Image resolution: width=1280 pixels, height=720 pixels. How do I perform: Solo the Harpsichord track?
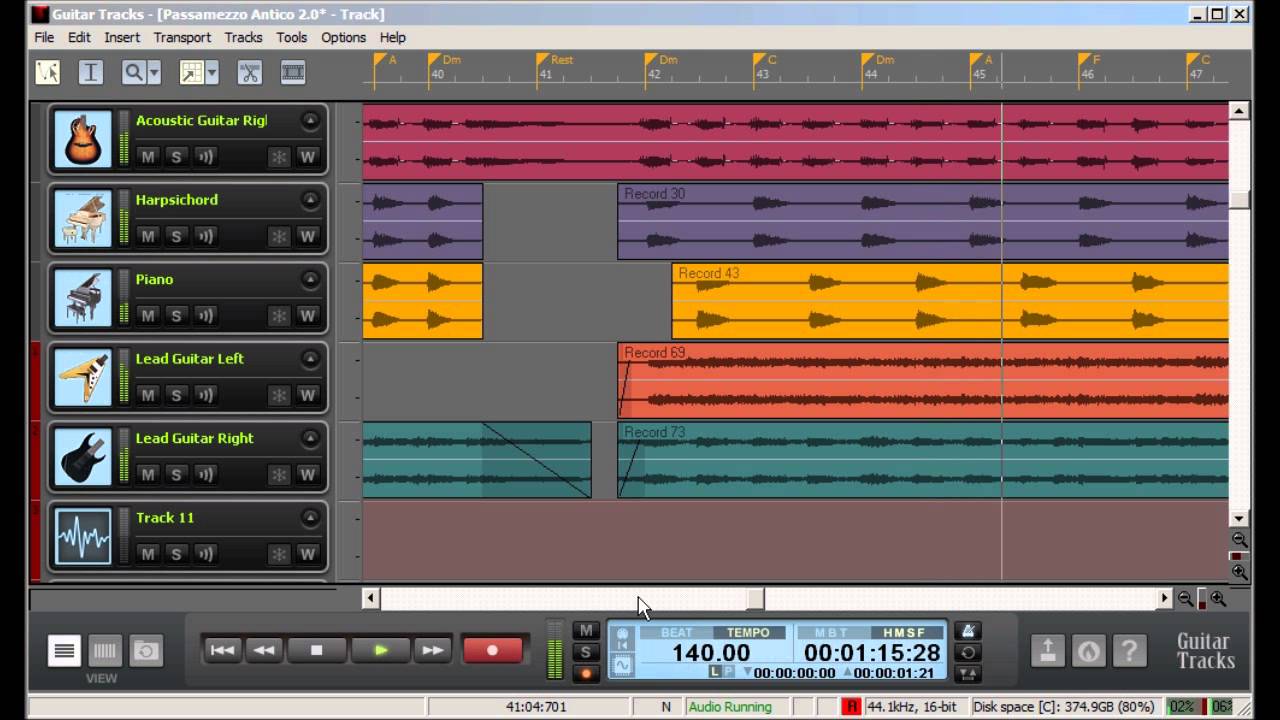(x=176, y=236)
